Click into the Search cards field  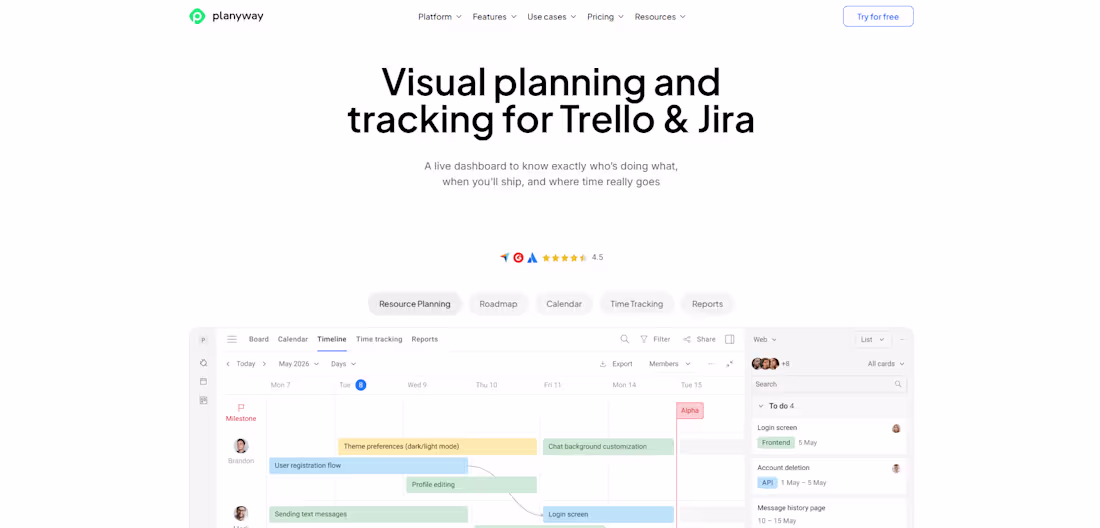[829, 384]
